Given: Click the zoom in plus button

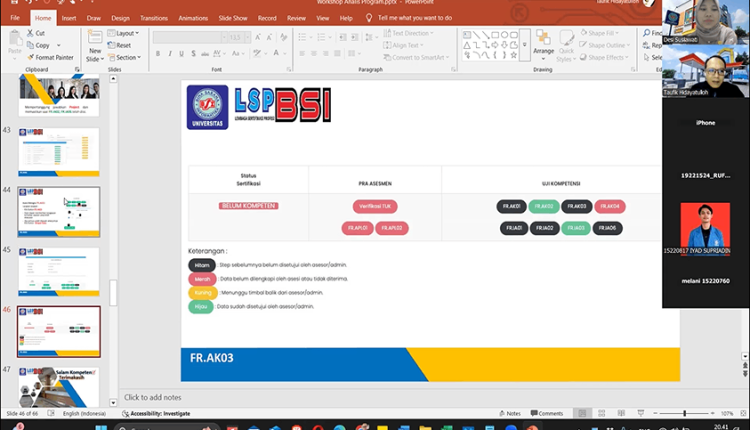Looking at the screenshot, I should point(712,413).
